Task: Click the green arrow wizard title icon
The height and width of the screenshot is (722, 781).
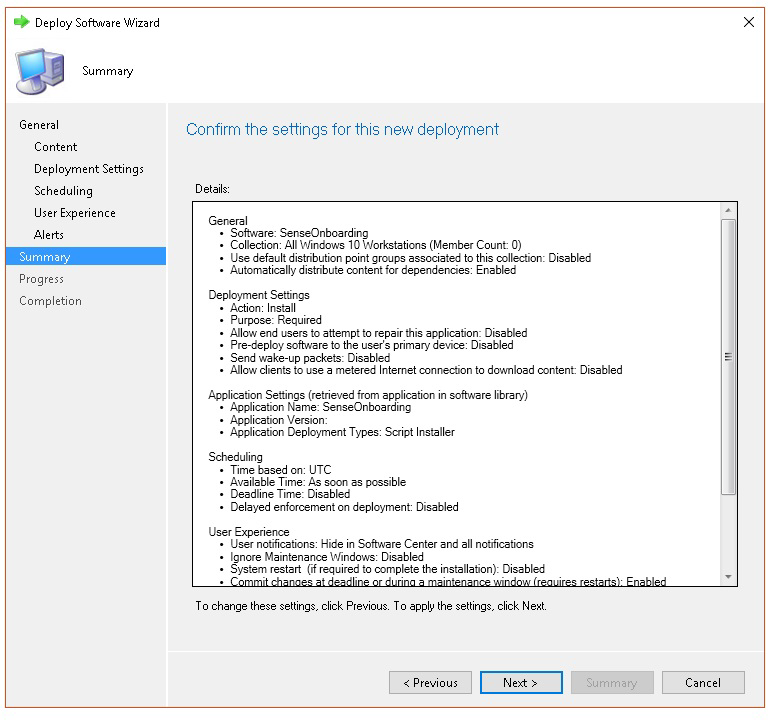Action: click(21, 22)
